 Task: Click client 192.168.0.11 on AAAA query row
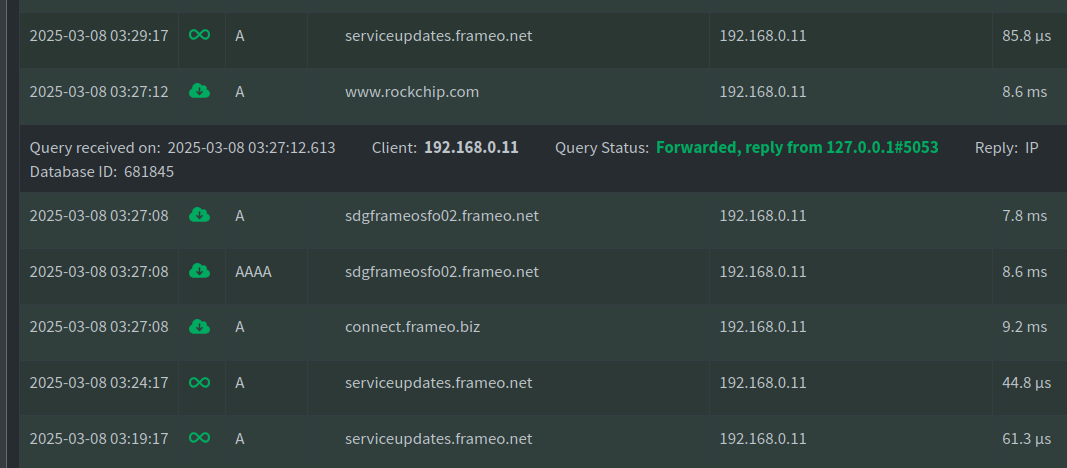click(x=763, y=271)
